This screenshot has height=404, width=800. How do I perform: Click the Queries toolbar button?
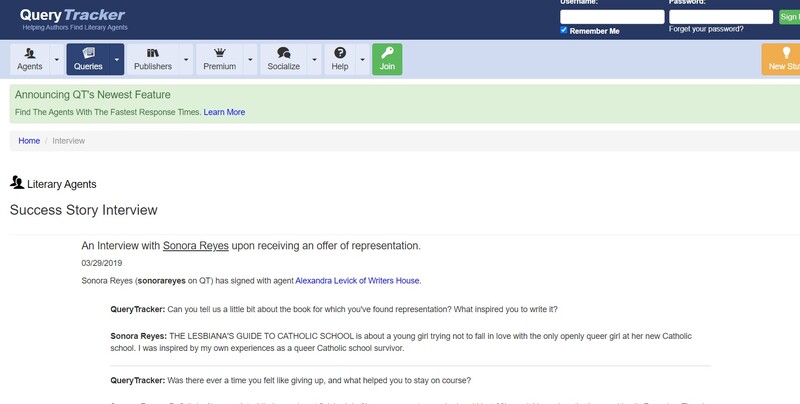(x=88, y=59)
